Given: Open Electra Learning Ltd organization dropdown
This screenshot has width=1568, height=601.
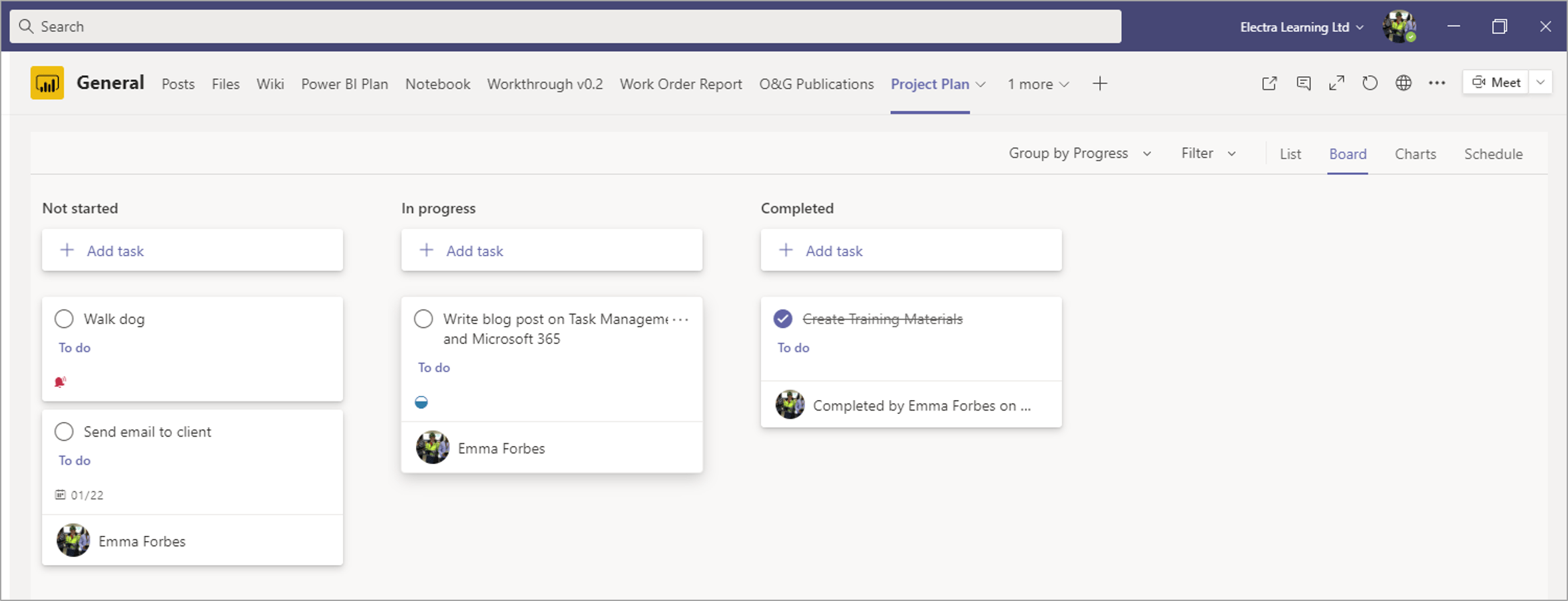Looking at the screenshot, I should point(1302,27).
